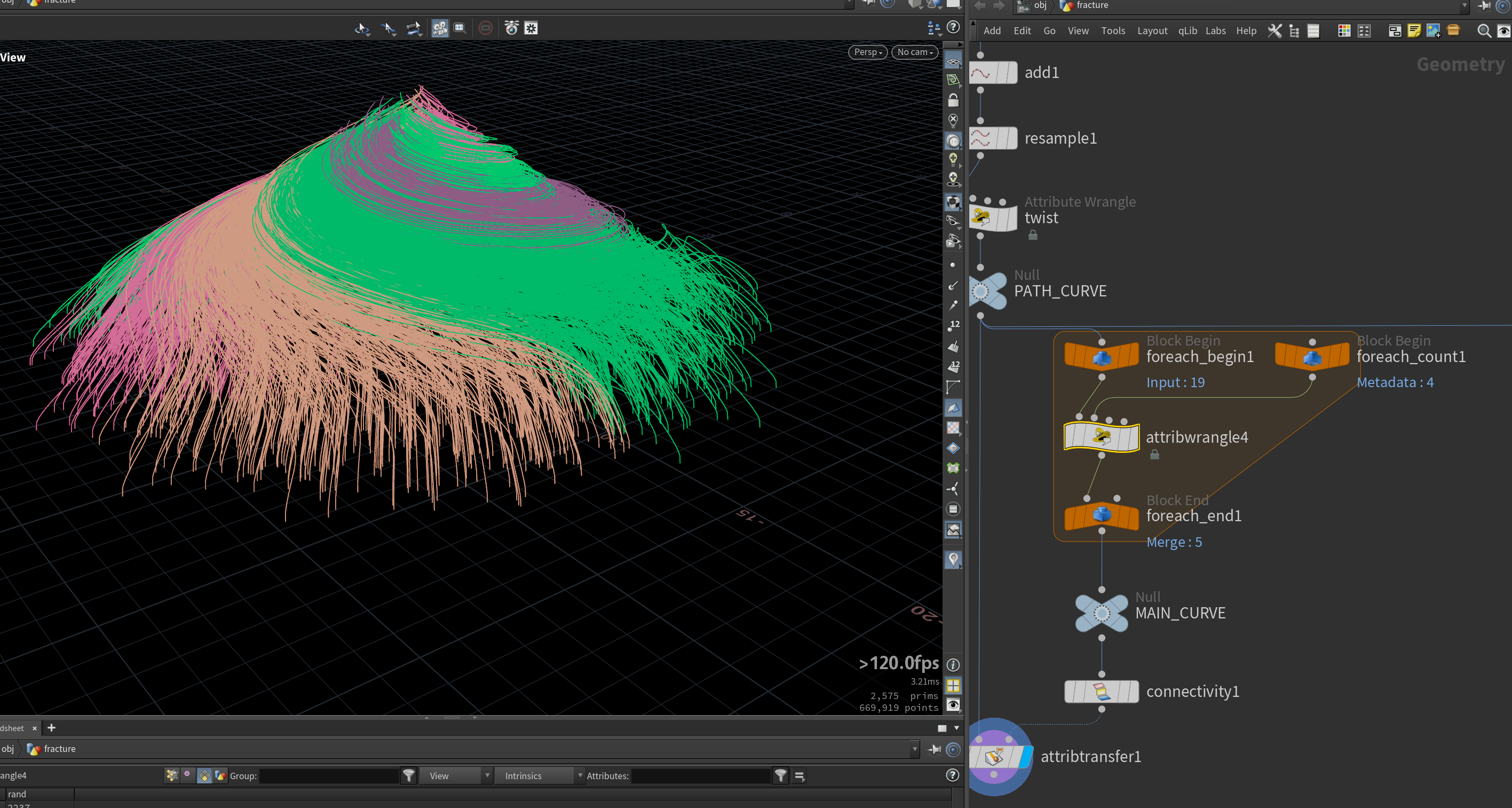Click the color palette icon in network toolbar
Screen dimensions: 1512x808
click(1343, 30)
